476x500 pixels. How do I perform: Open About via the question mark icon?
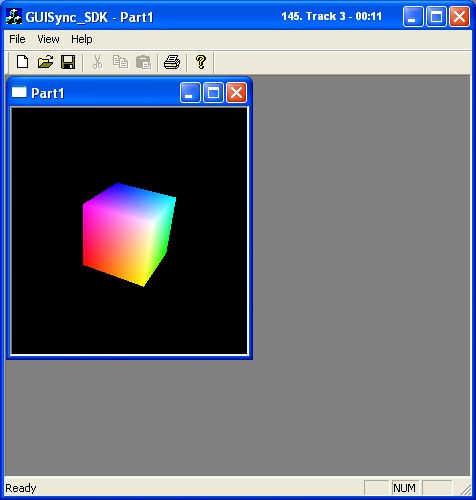coord(201,62)
